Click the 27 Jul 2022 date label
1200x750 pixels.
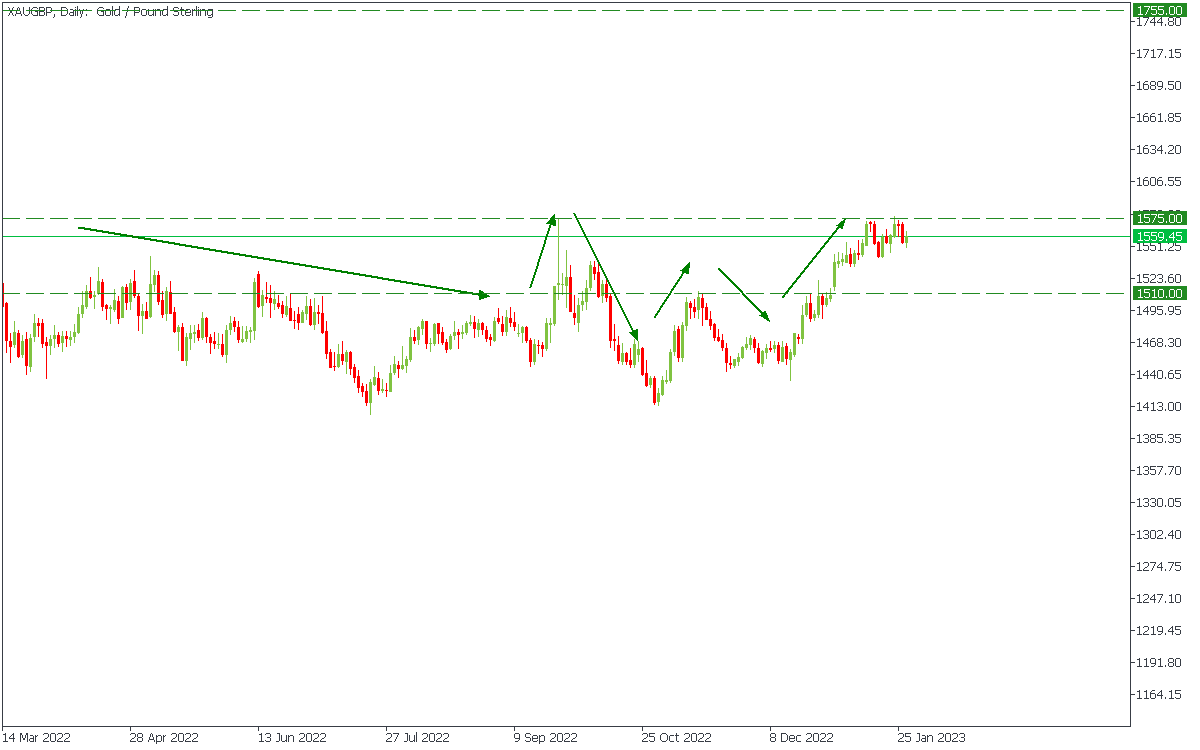420,738
